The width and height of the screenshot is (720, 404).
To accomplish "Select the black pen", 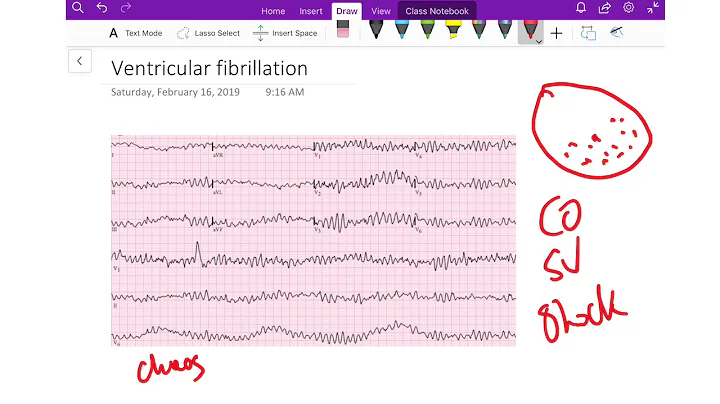I will (x=376, y=29).
